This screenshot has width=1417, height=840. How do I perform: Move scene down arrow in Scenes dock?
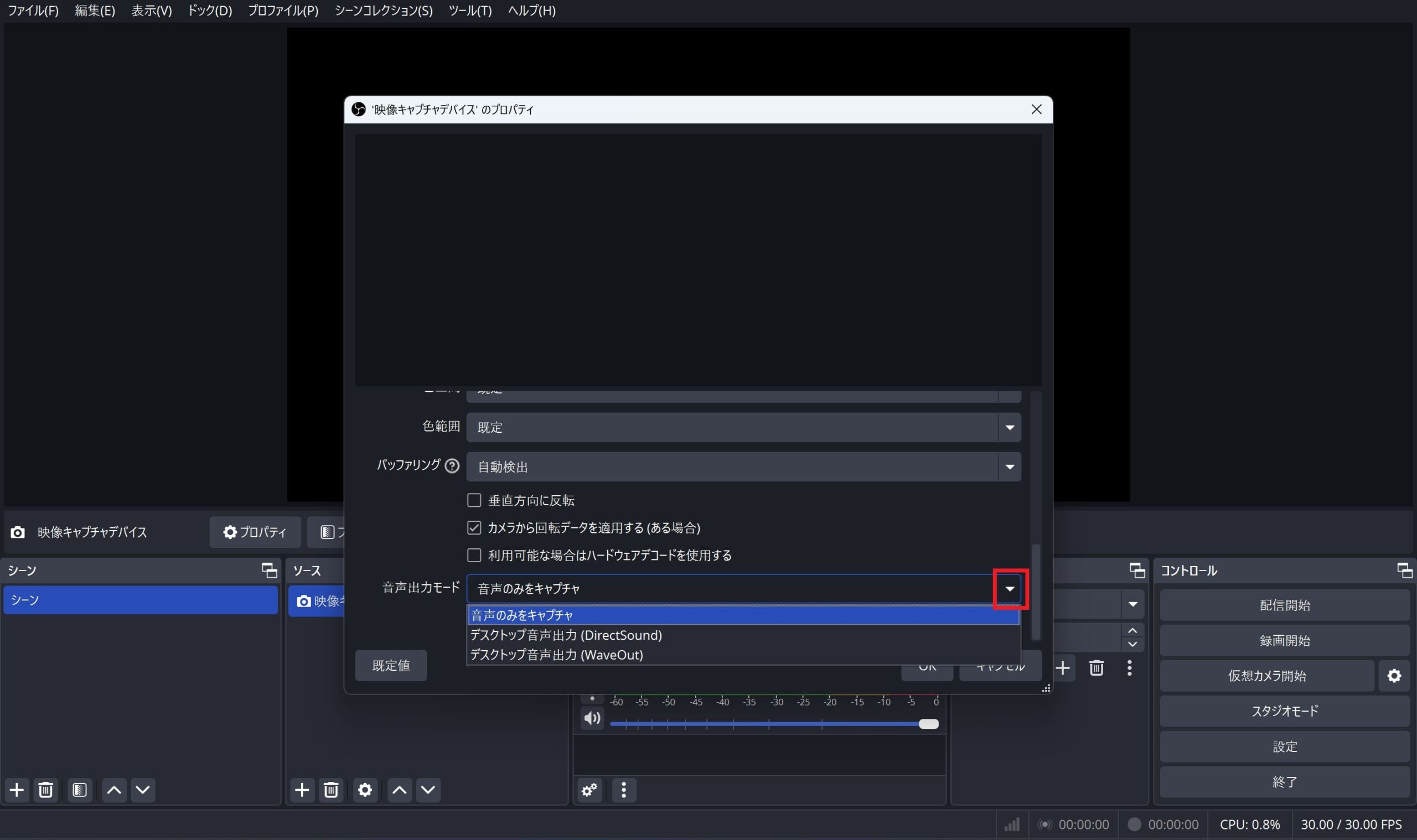pos(143,790)
